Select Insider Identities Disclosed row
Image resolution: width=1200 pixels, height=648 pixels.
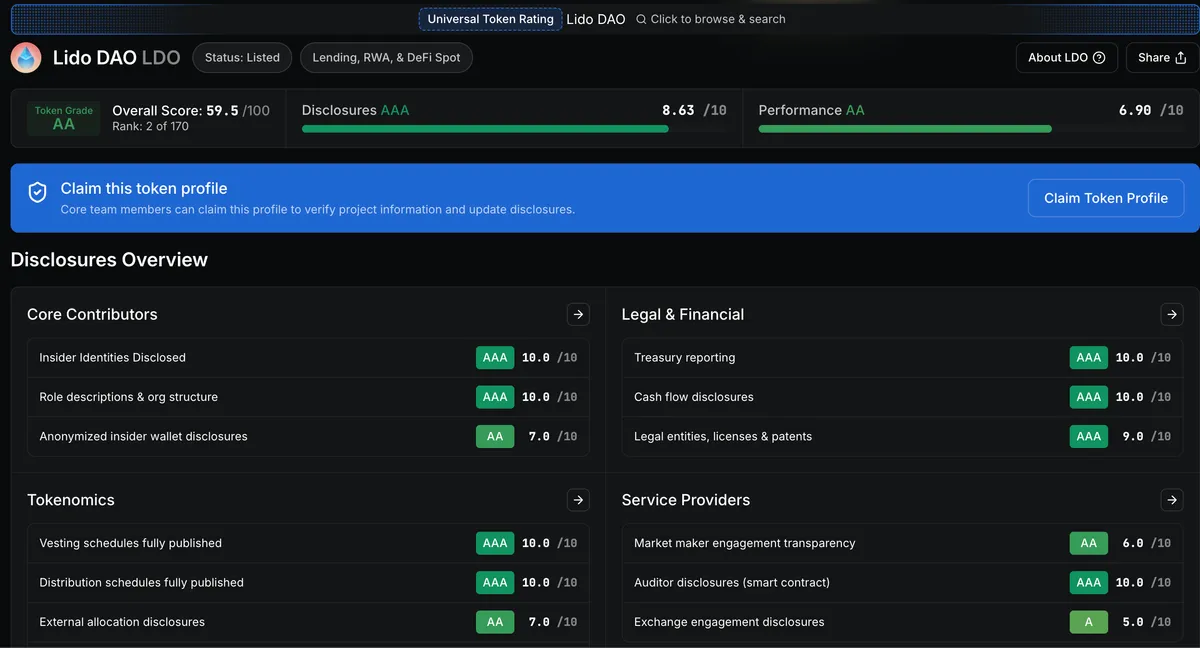[308, 357]
